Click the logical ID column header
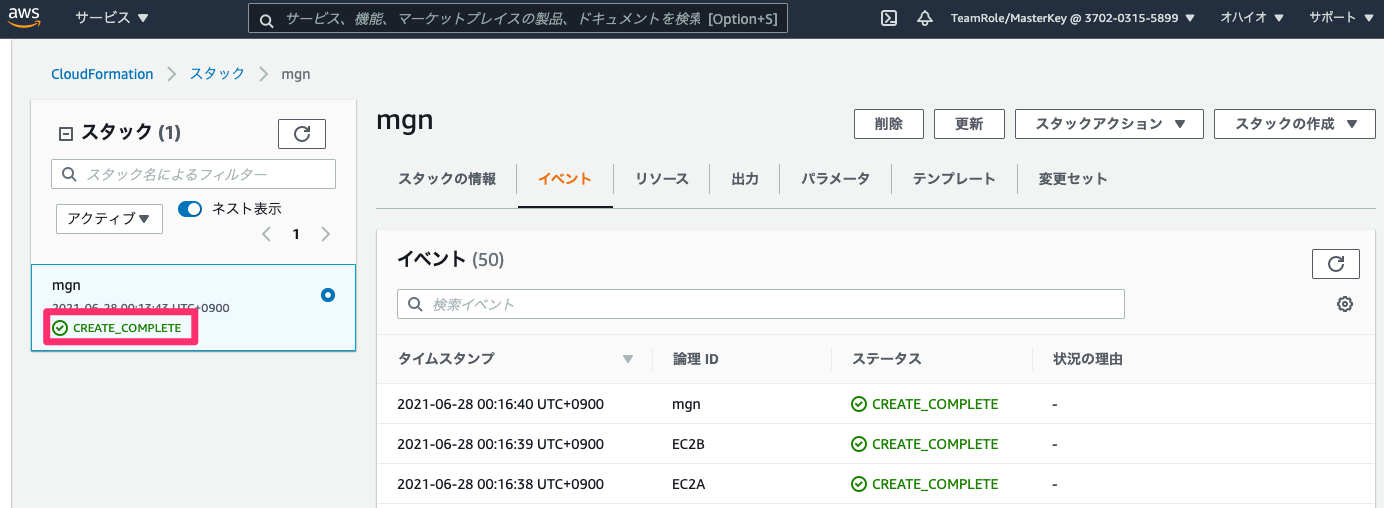This screenshot has height=508, width=1384. 695,358
